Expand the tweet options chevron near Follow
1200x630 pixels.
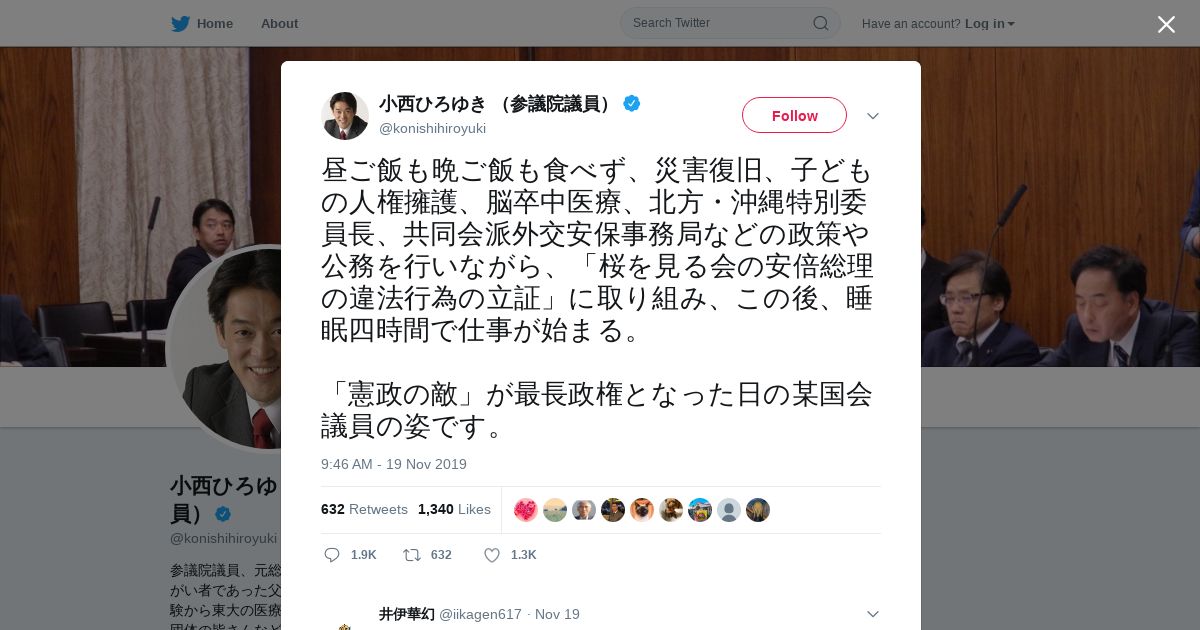[873, 116]
